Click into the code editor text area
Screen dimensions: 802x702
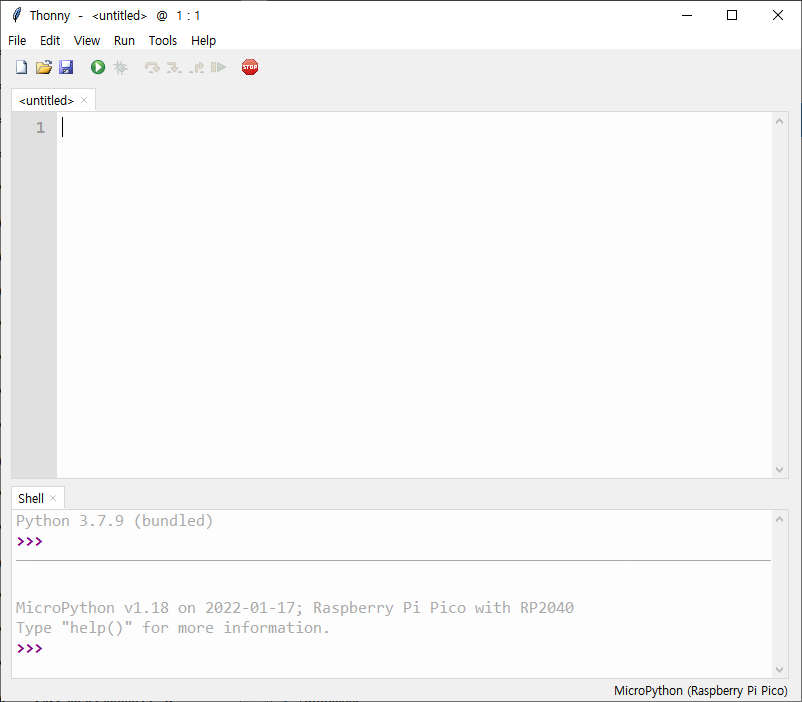(x=414, y=295)
